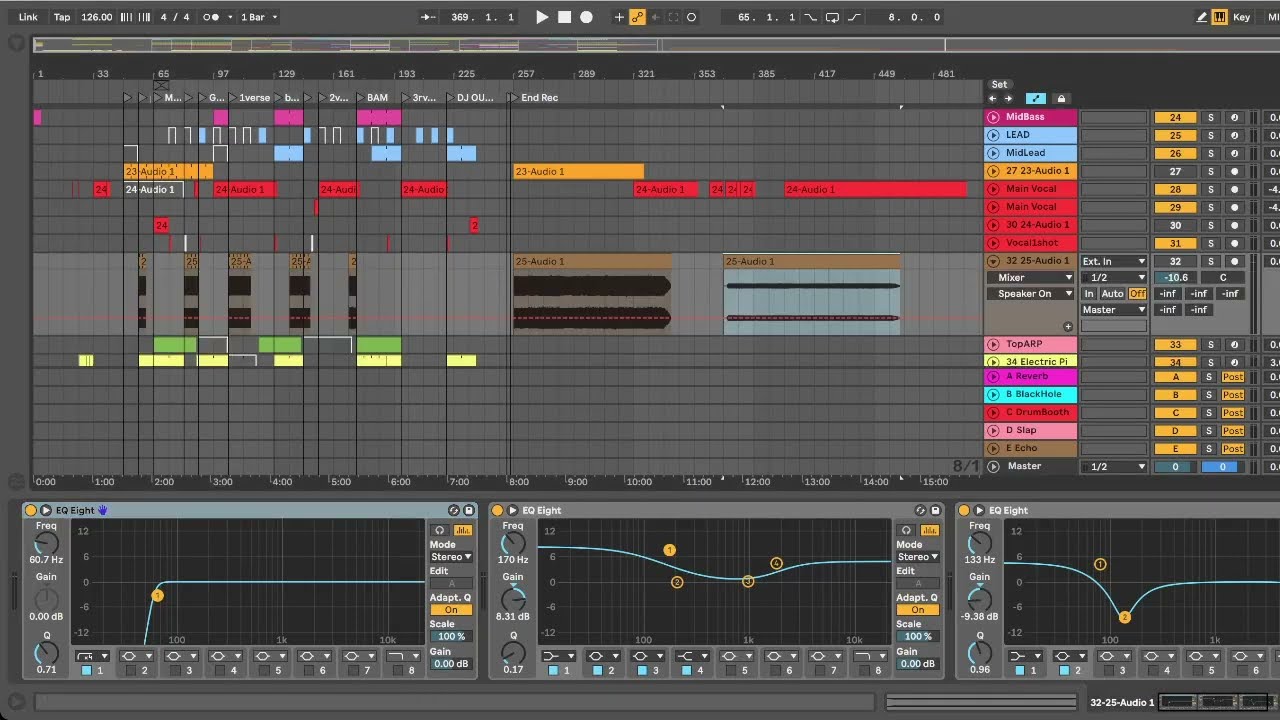The image size is (1280, 720).
Task: Open the Ext. In input type dropdown
Action: tap(1114, 261)
